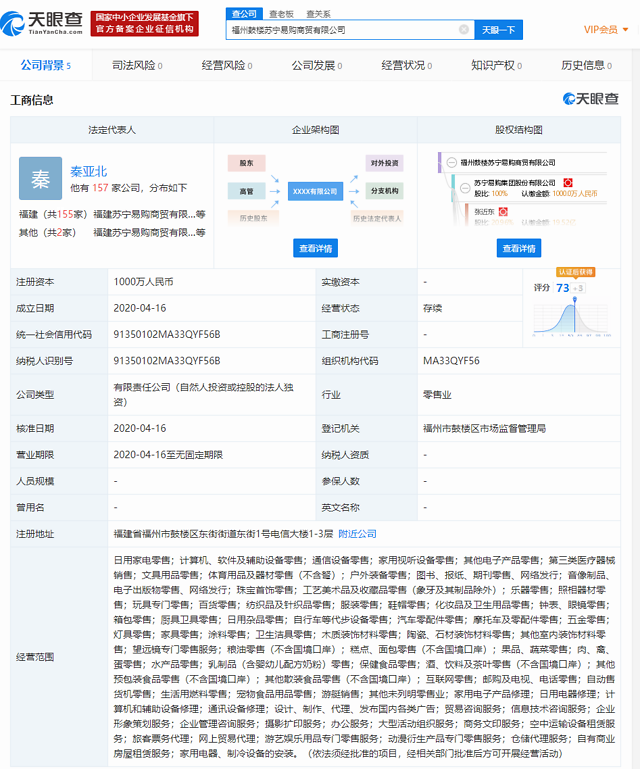Screen dimensions: 640x769
Task: Click 查看详情 under 股权结构图
Action: point(519,248)
